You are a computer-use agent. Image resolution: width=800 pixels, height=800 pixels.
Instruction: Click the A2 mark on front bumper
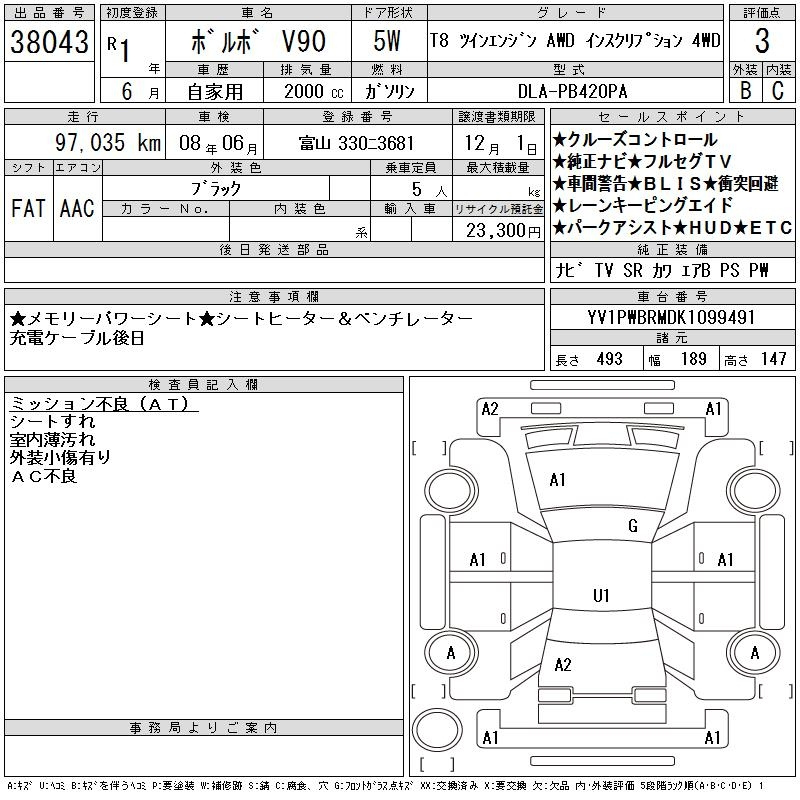[x=490, y=408]
